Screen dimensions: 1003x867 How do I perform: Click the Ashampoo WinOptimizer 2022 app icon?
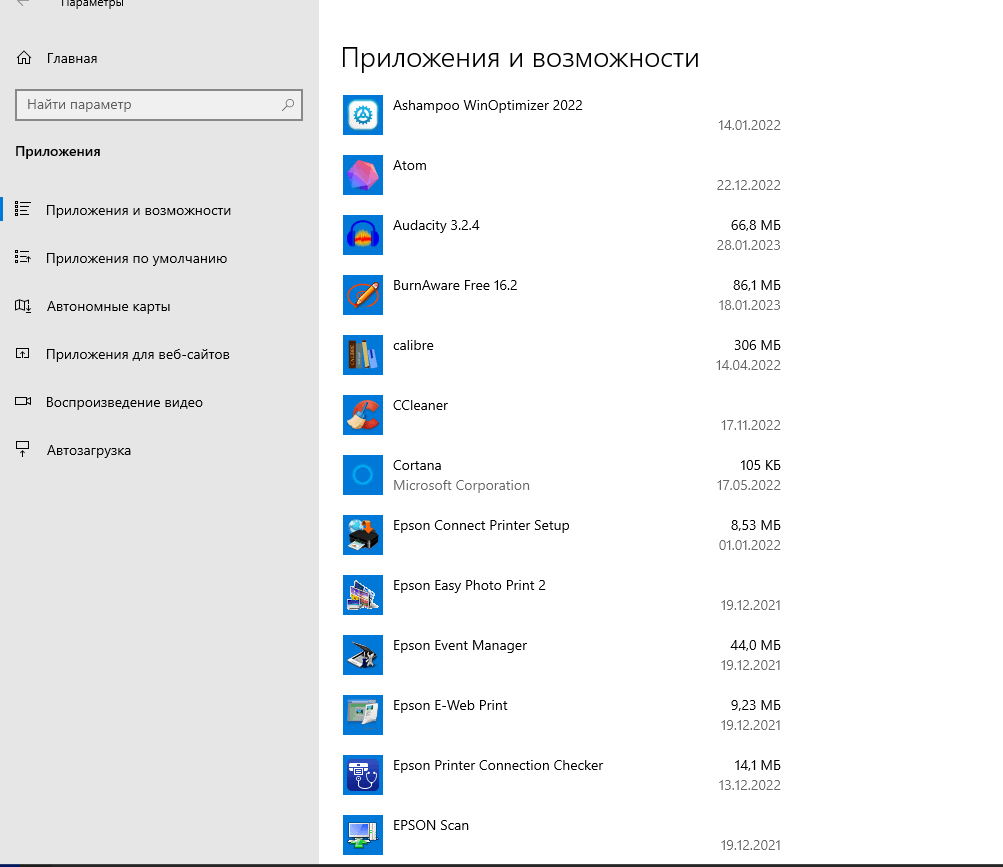coord(363,115)
